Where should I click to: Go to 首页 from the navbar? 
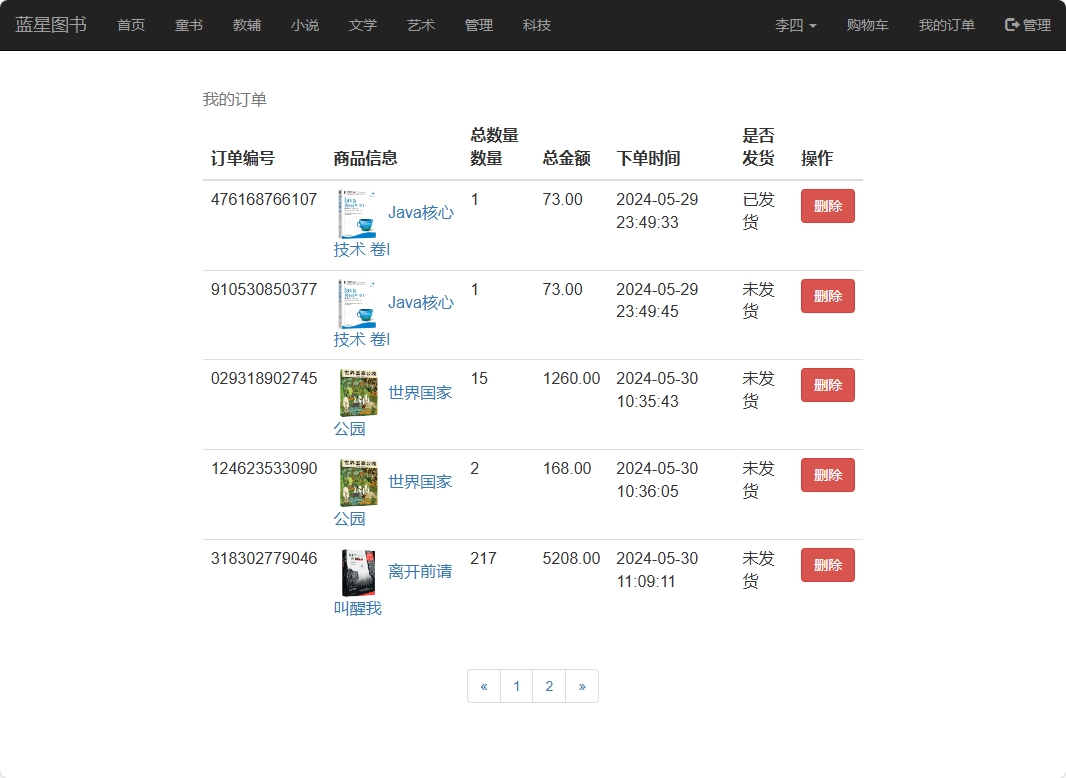coord(131,26)
